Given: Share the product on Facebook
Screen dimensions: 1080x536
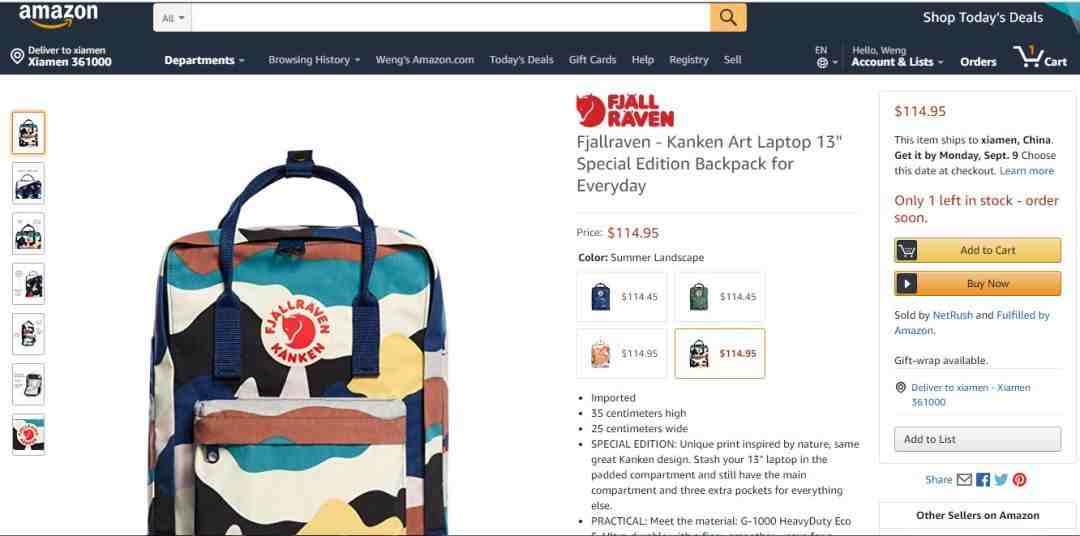Looking at the screenshot, I should pos(983,480).
